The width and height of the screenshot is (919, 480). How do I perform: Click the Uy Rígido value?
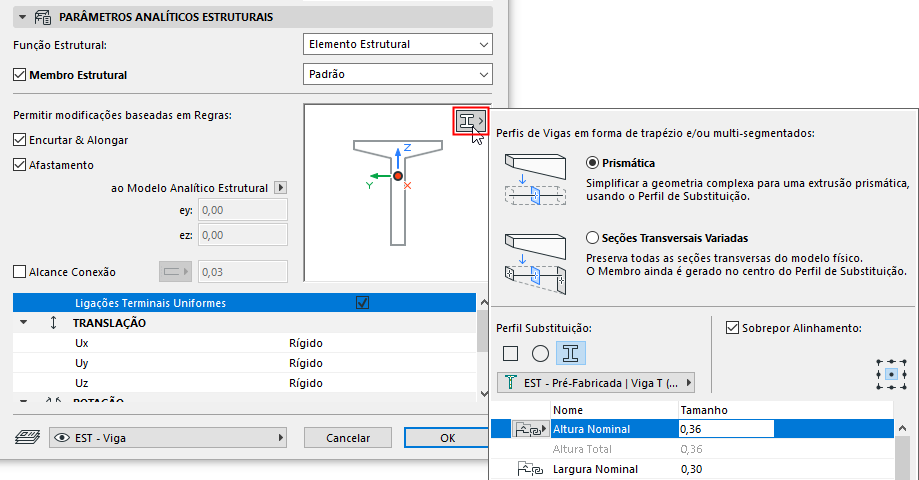305,363
